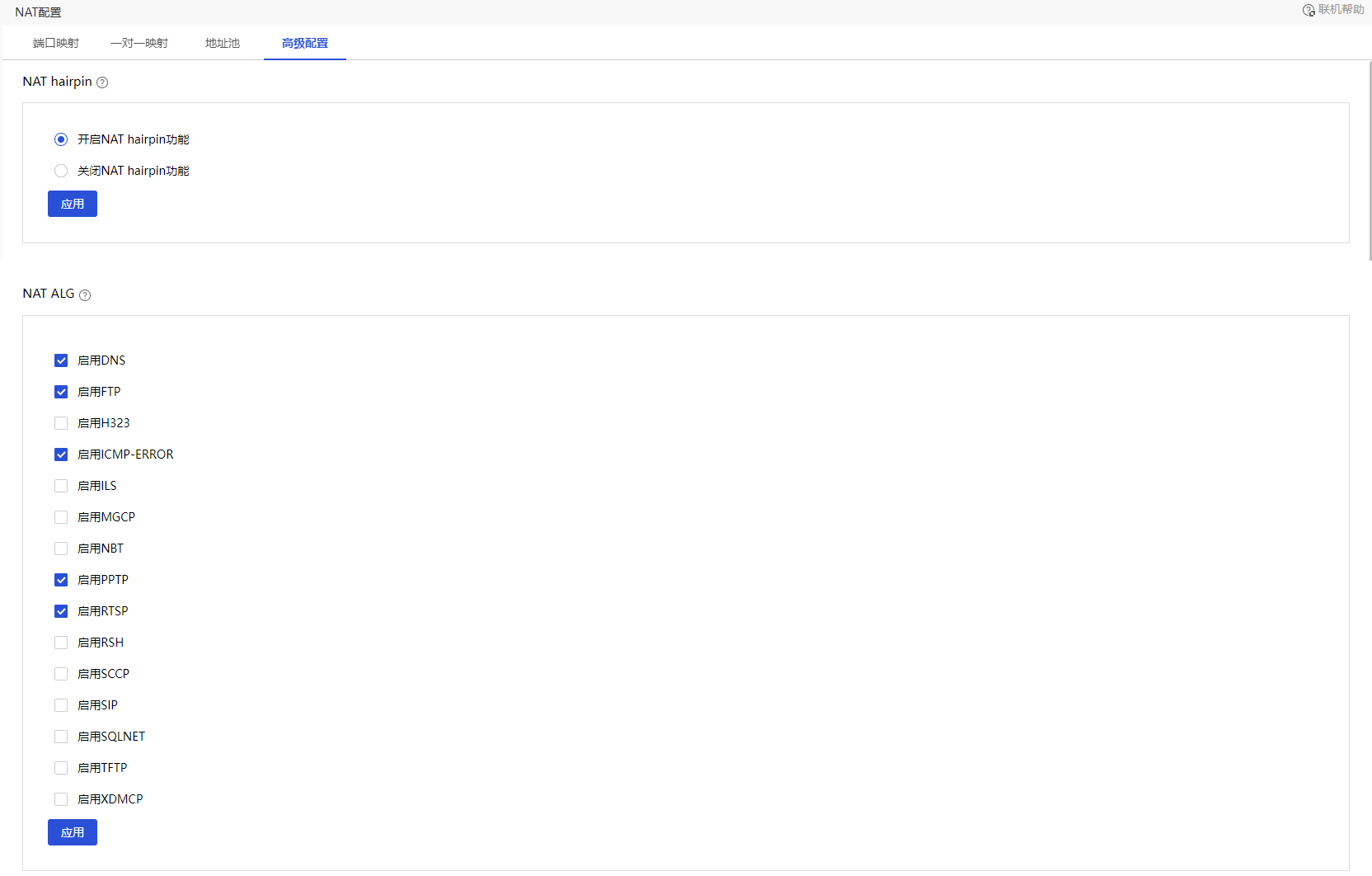Enable the 启用TFTP checkbox
The height and width of the screenshot is (876, 1372).
click(61, 768)
